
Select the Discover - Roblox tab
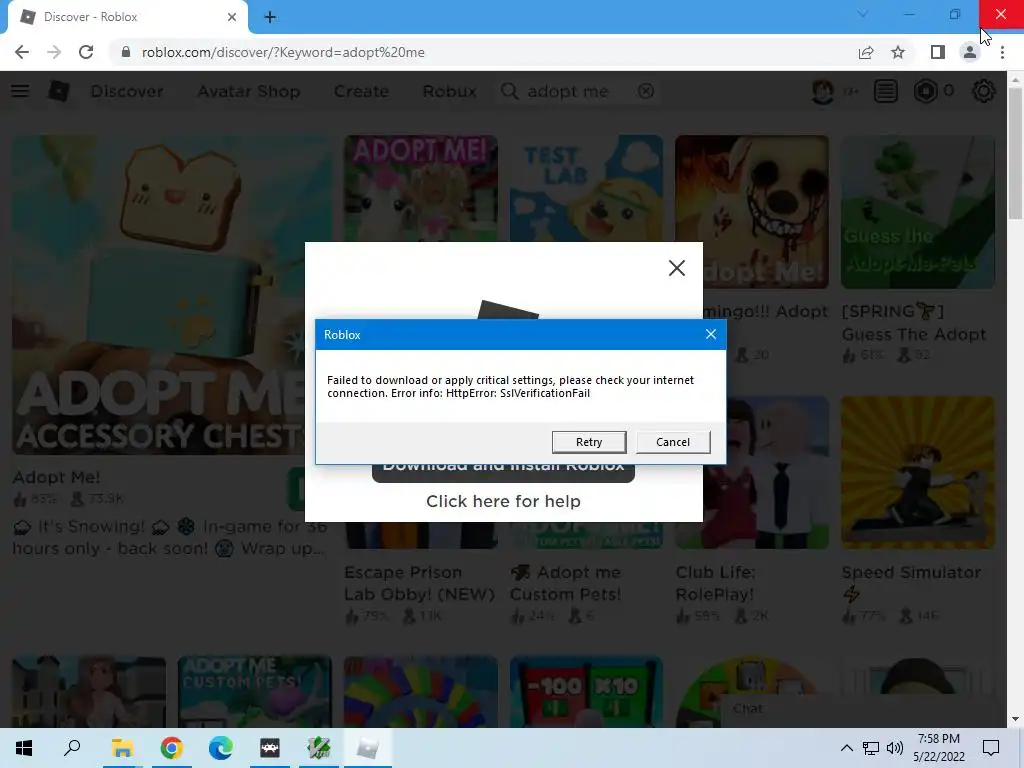(x=127, y=17)
